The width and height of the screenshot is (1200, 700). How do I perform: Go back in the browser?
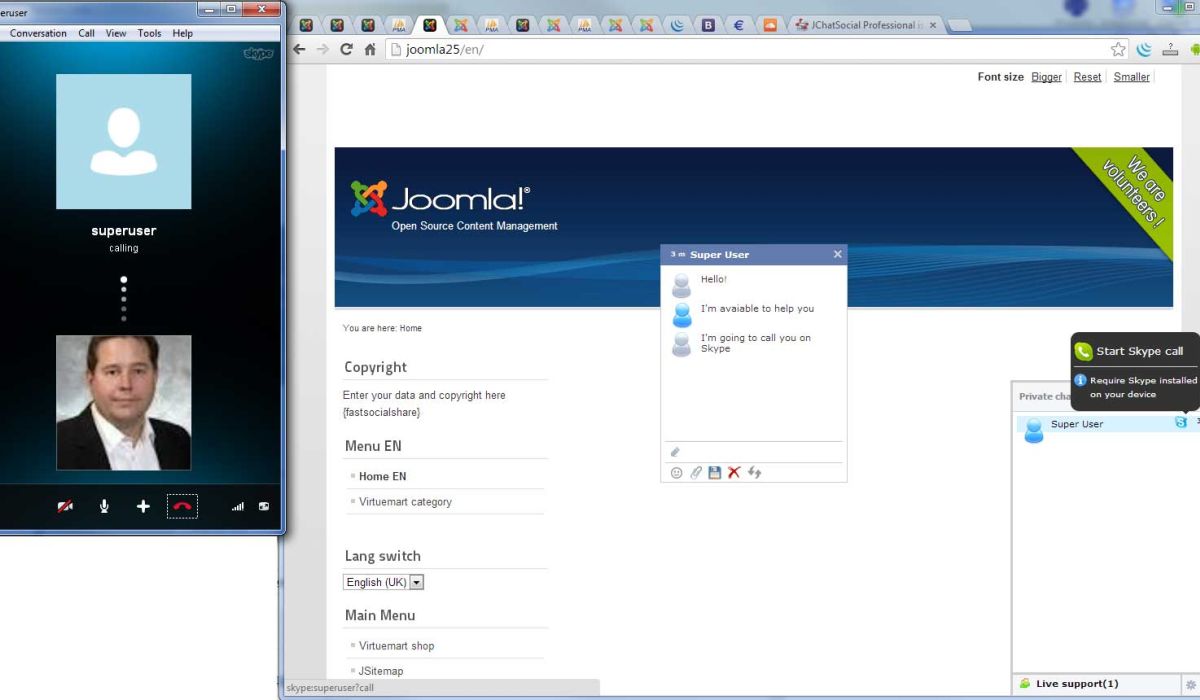(299, 49)
